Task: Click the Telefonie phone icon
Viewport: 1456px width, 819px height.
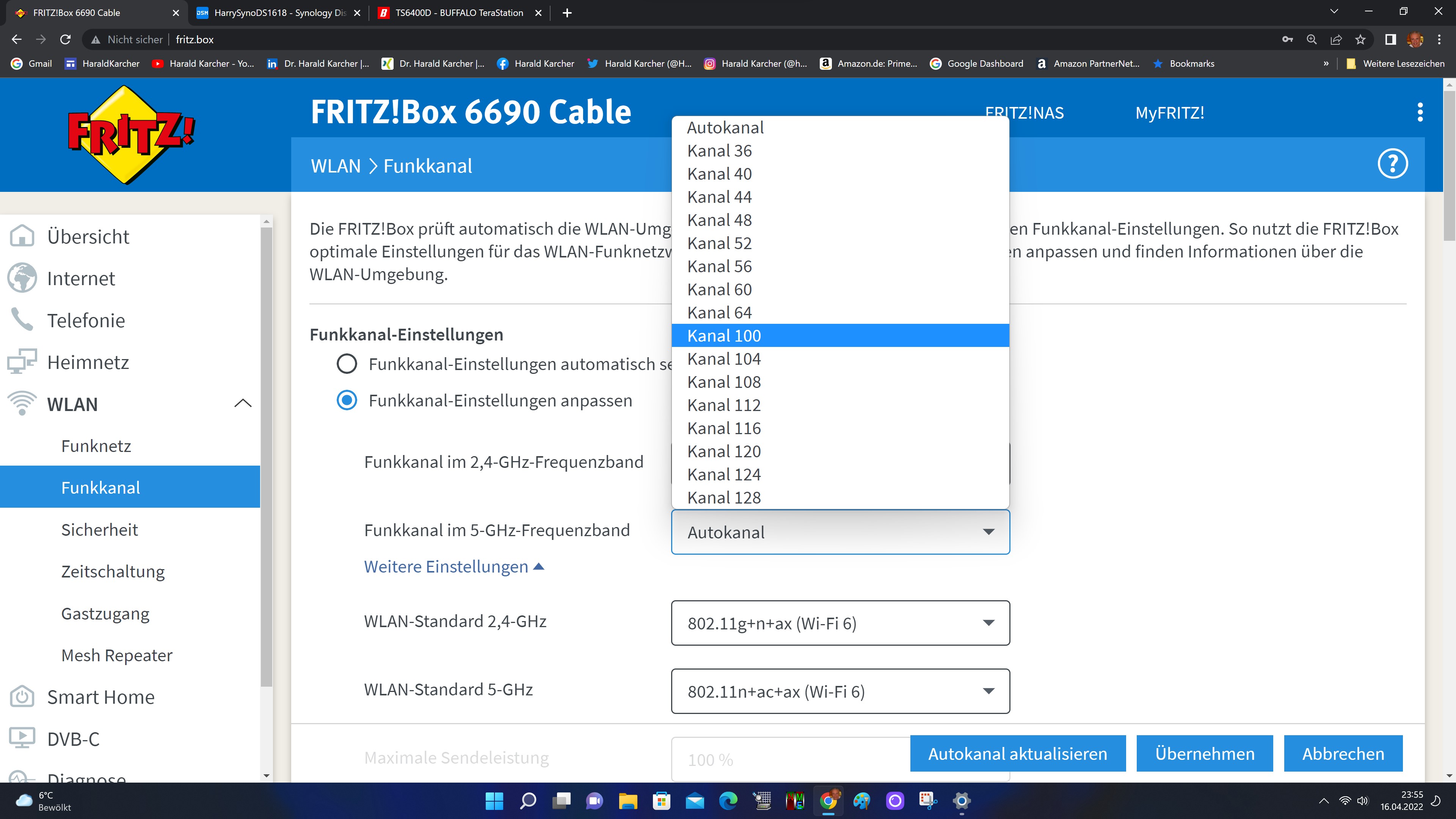Action: 23,320
